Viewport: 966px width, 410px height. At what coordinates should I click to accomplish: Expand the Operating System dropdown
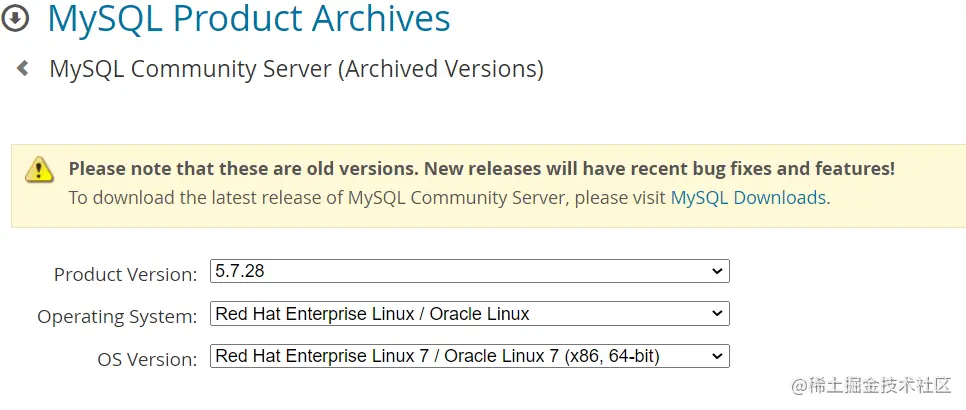click(469, 314)
